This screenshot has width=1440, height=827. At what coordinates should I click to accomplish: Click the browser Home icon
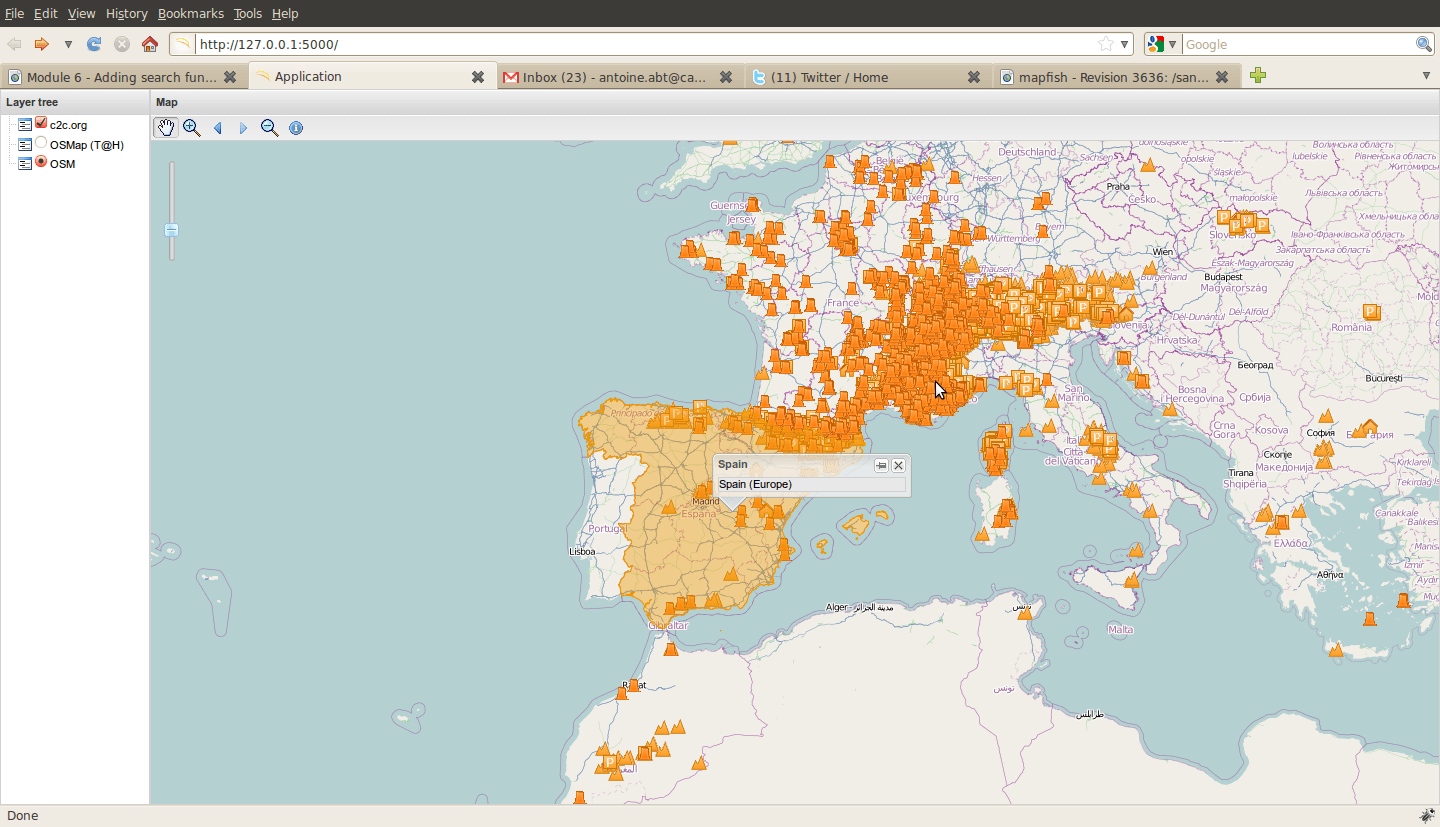(150, 44)
